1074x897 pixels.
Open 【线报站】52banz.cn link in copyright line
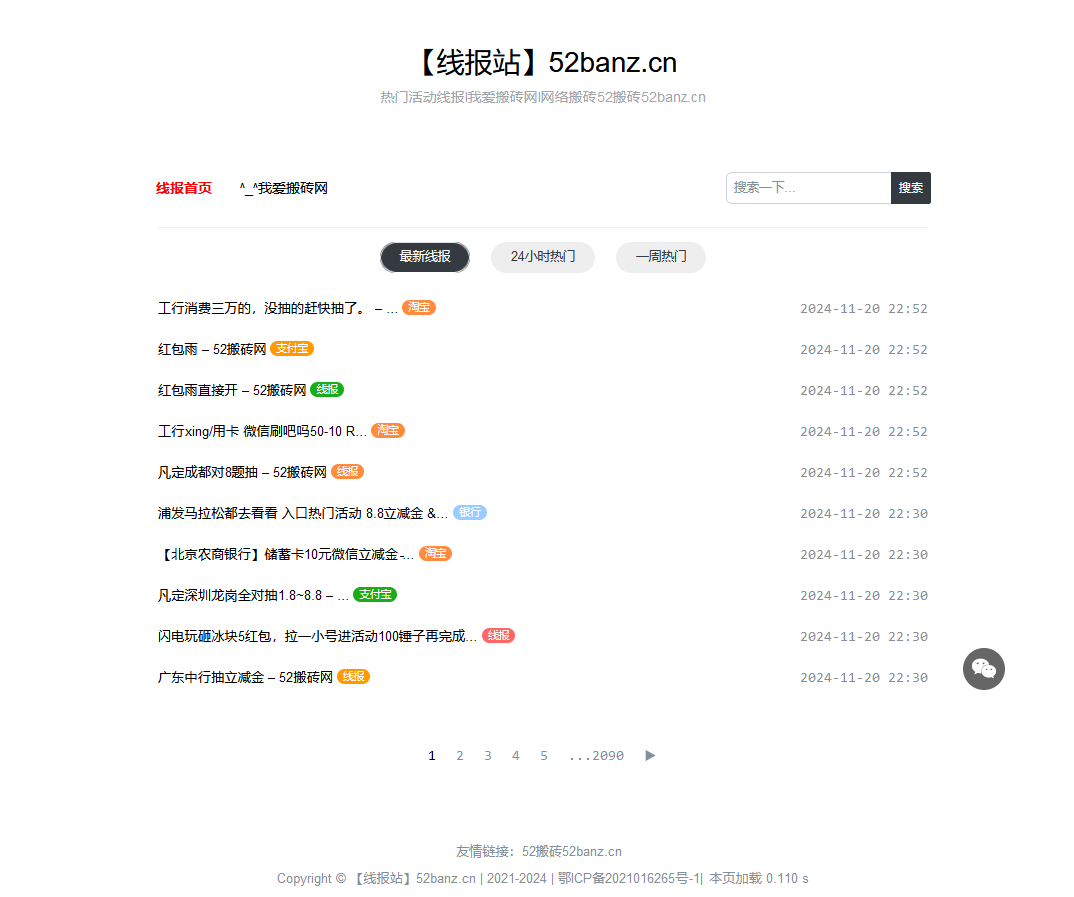[x=413, y=879]
